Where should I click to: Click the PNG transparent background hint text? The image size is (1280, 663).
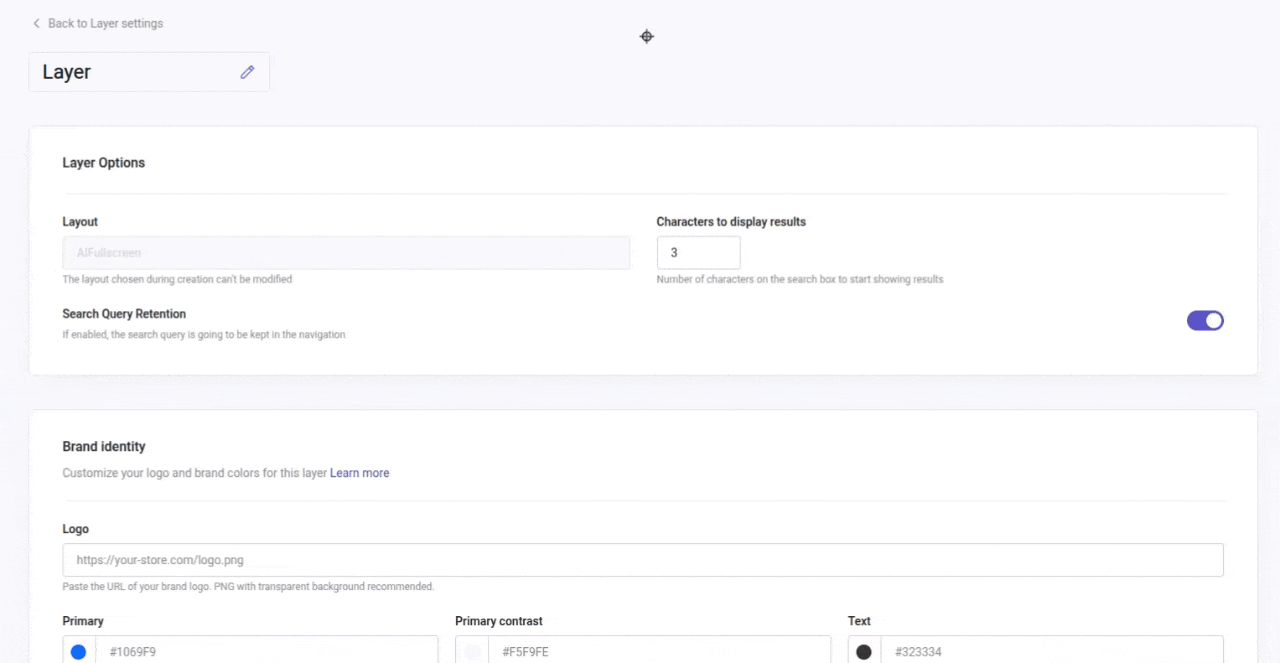point(248,587)
